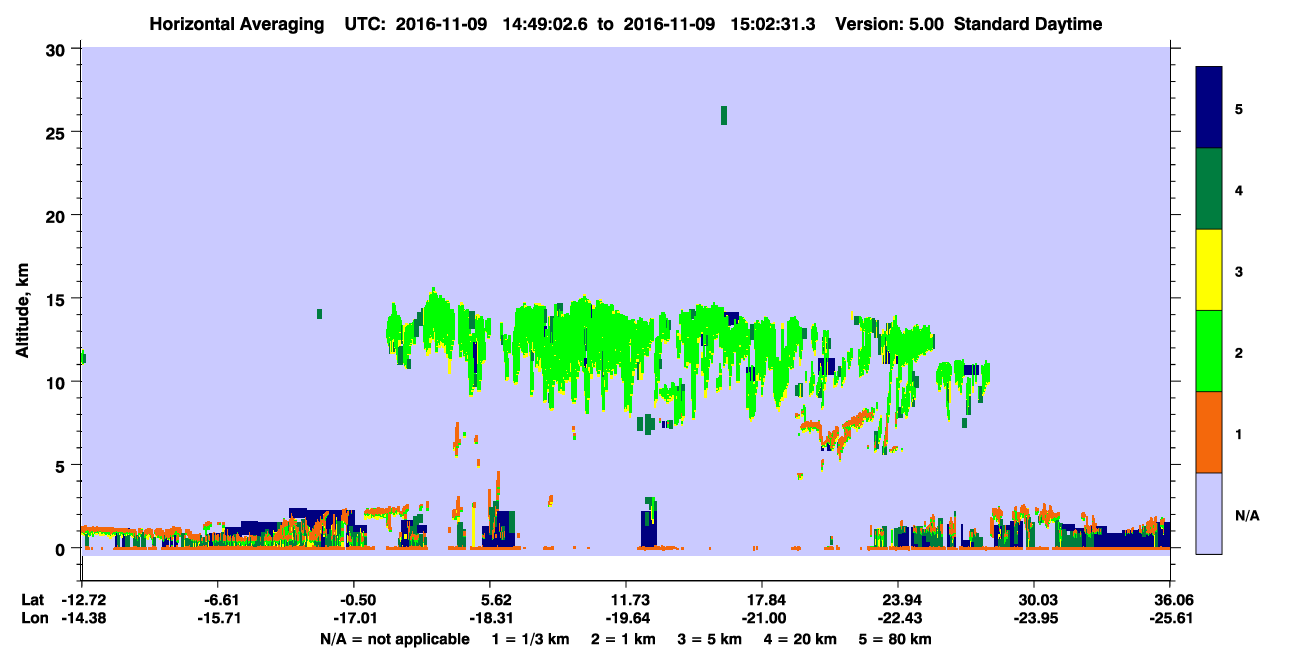
Task: Click the lavender N/A colorbar segment
Action: (1209, 513)
